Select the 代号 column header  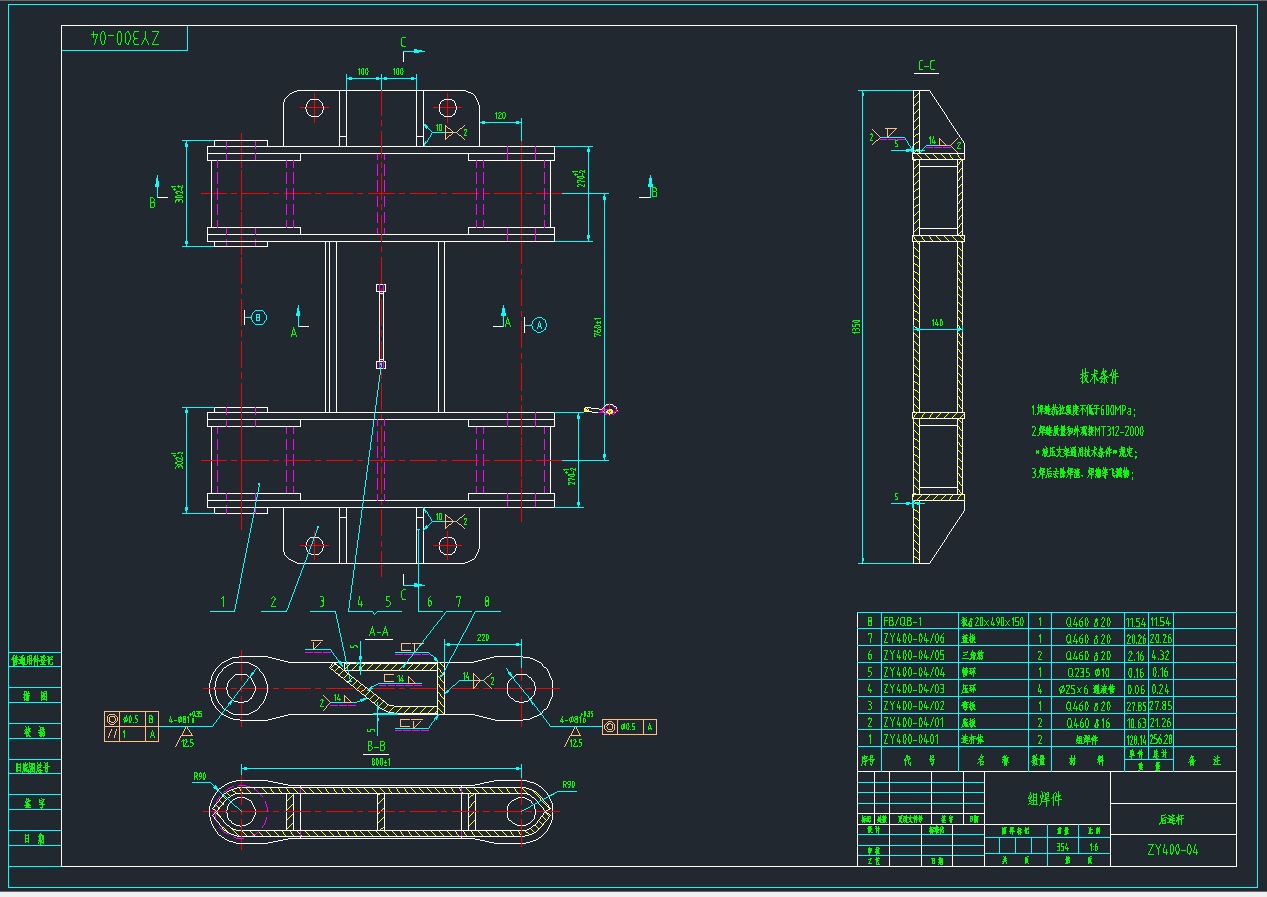(918, 760)
